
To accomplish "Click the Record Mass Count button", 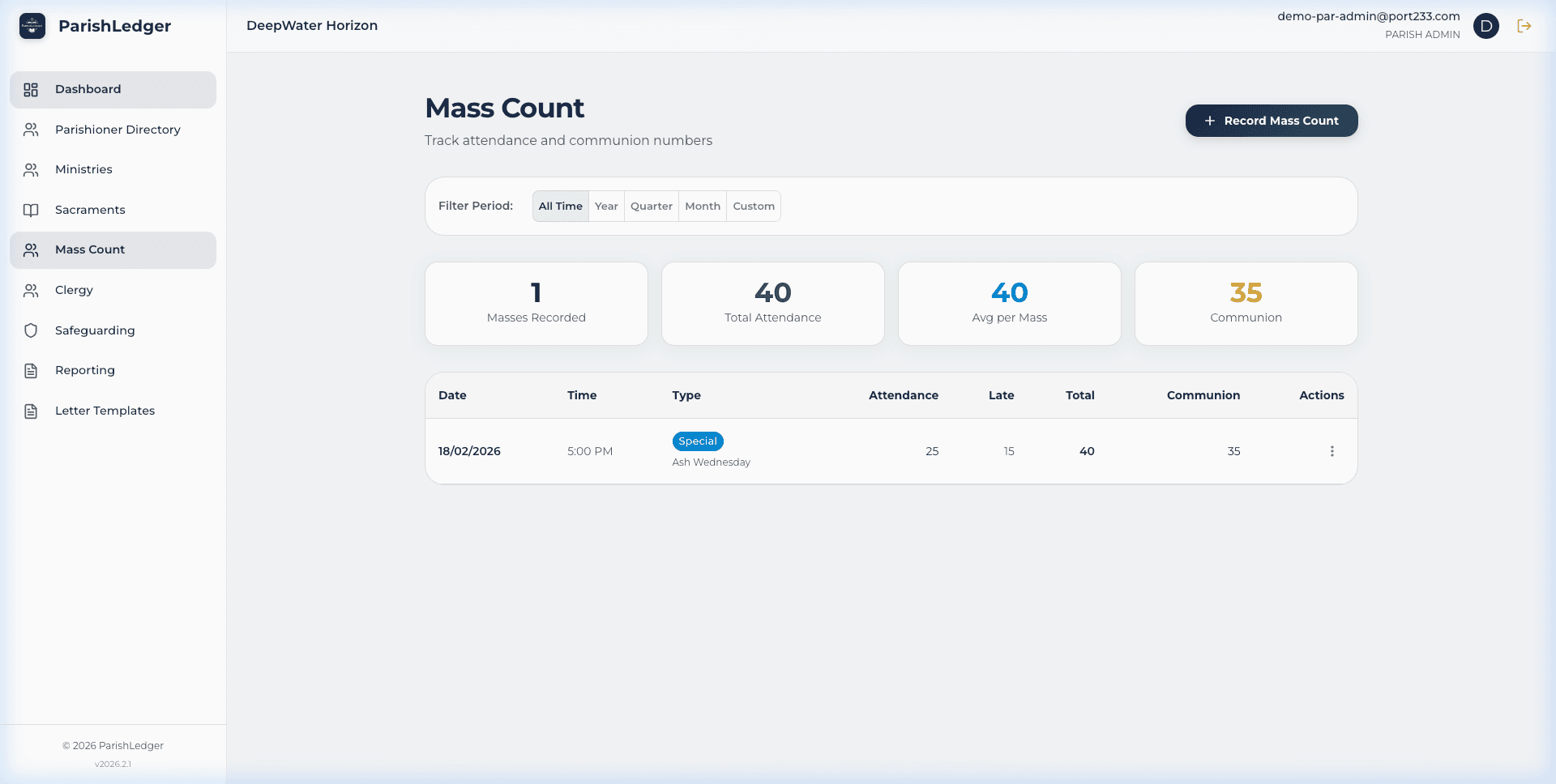I will pyautogui.click(x=1271, y=121).
